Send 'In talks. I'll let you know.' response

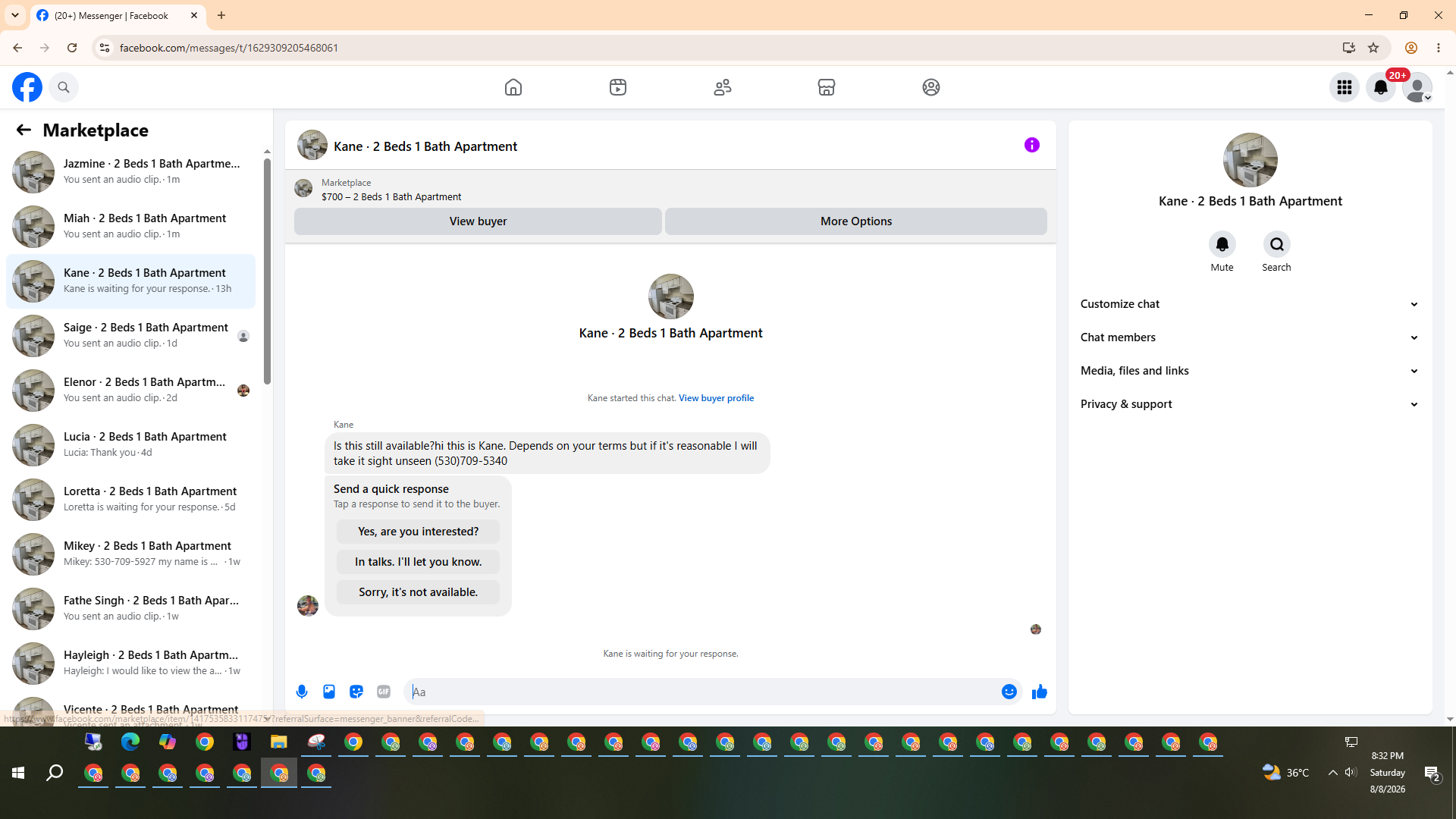click(418, 562)
